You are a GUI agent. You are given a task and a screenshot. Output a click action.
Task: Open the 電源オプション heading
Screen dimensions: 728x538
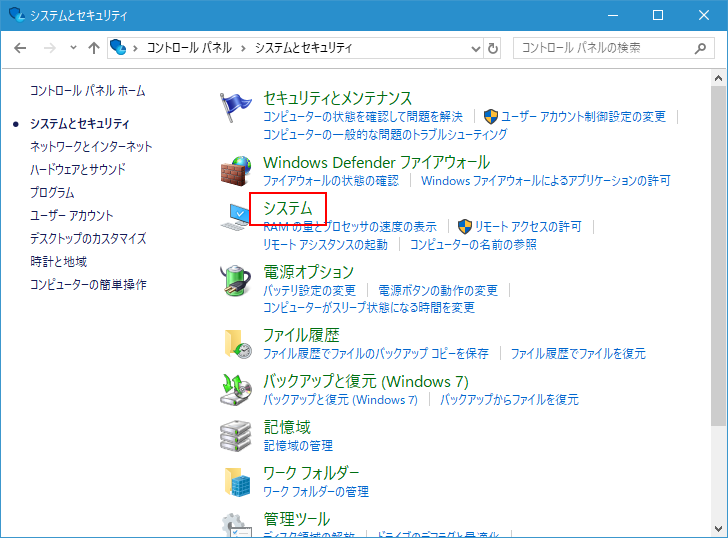point(308,272)
